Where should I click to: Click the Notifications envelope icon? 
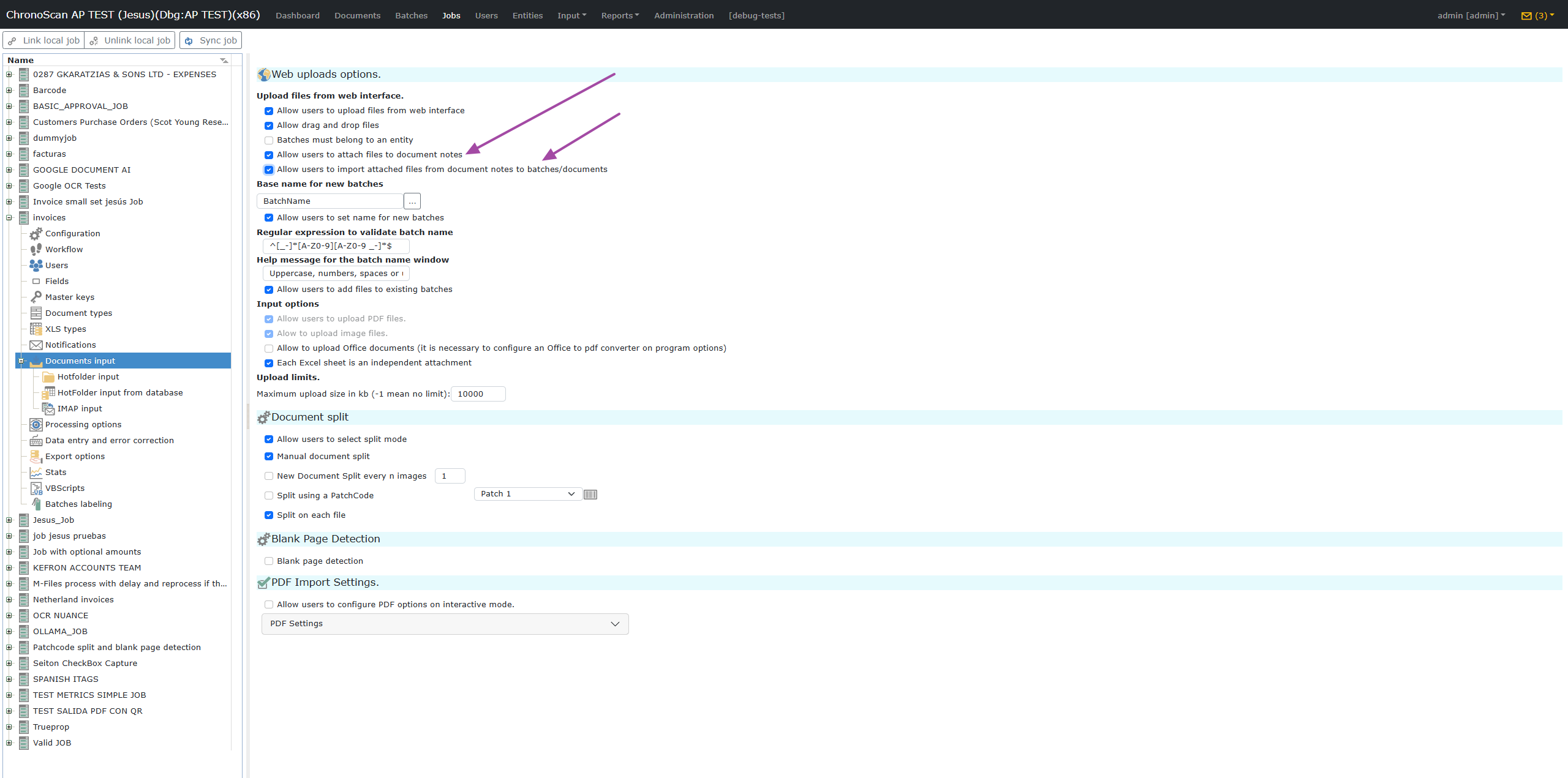(x=36, y=345)
